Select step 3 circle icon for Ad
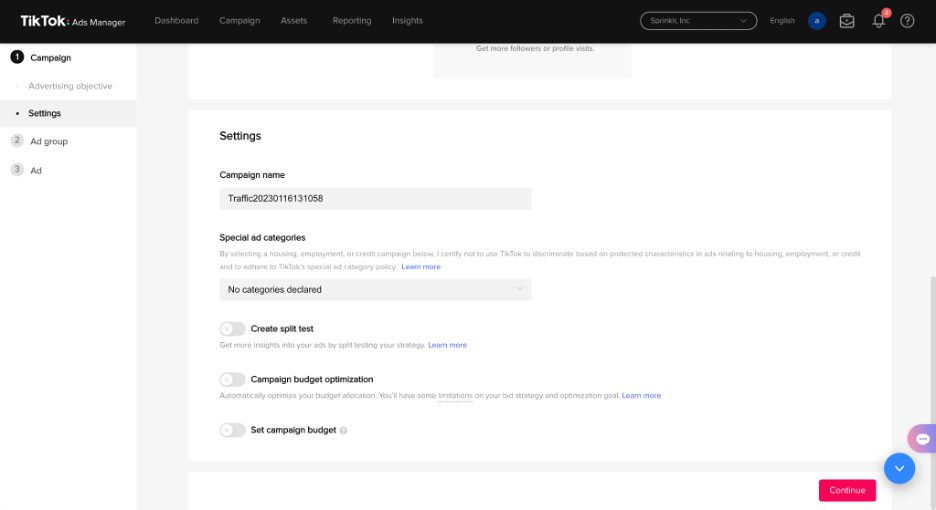 (17, 170)
